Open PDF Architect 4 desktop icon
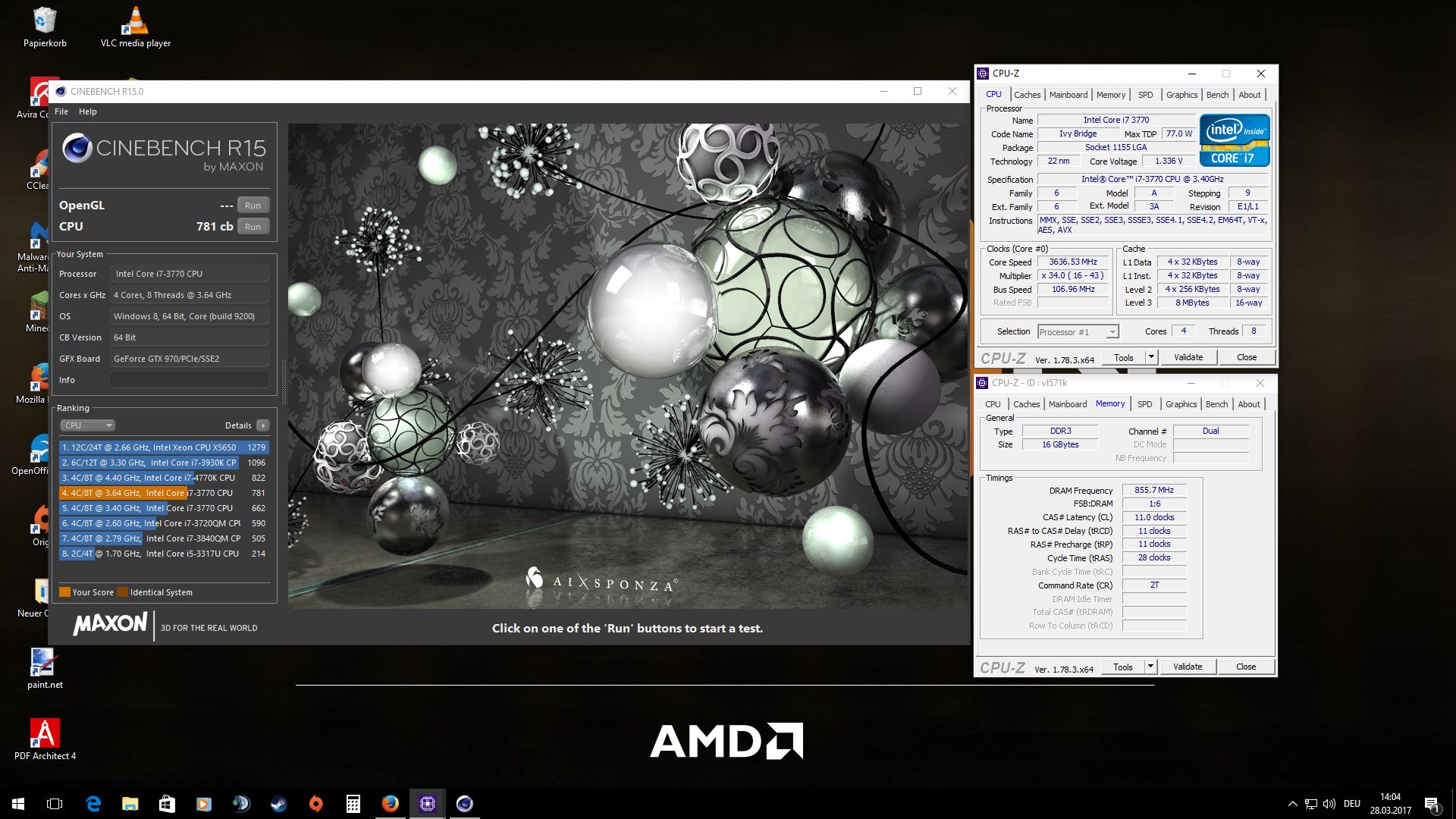This screenshot has width=1456, height=819. click(45, 739)
